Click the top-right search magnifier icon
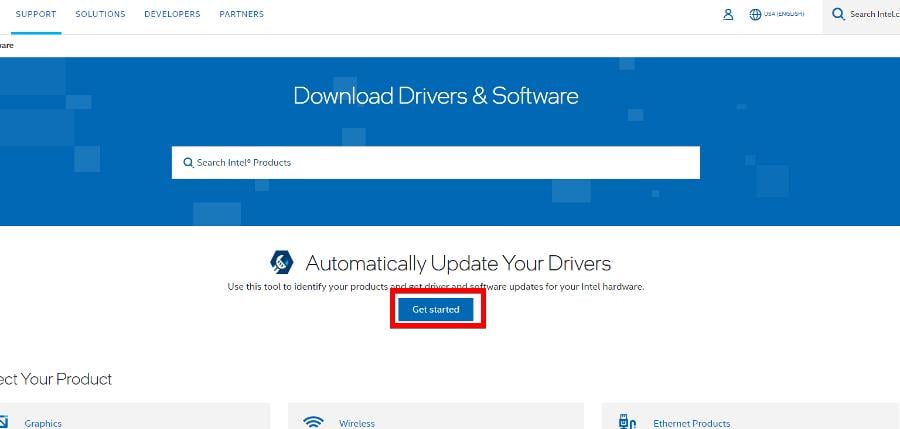 pos(839,14)
